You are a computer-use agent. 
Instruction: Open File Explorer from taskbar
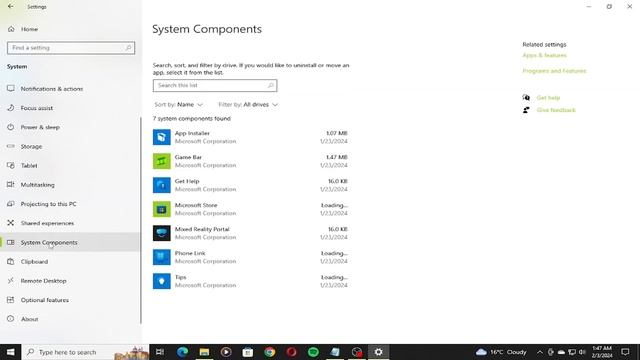(x=204, y=352)
